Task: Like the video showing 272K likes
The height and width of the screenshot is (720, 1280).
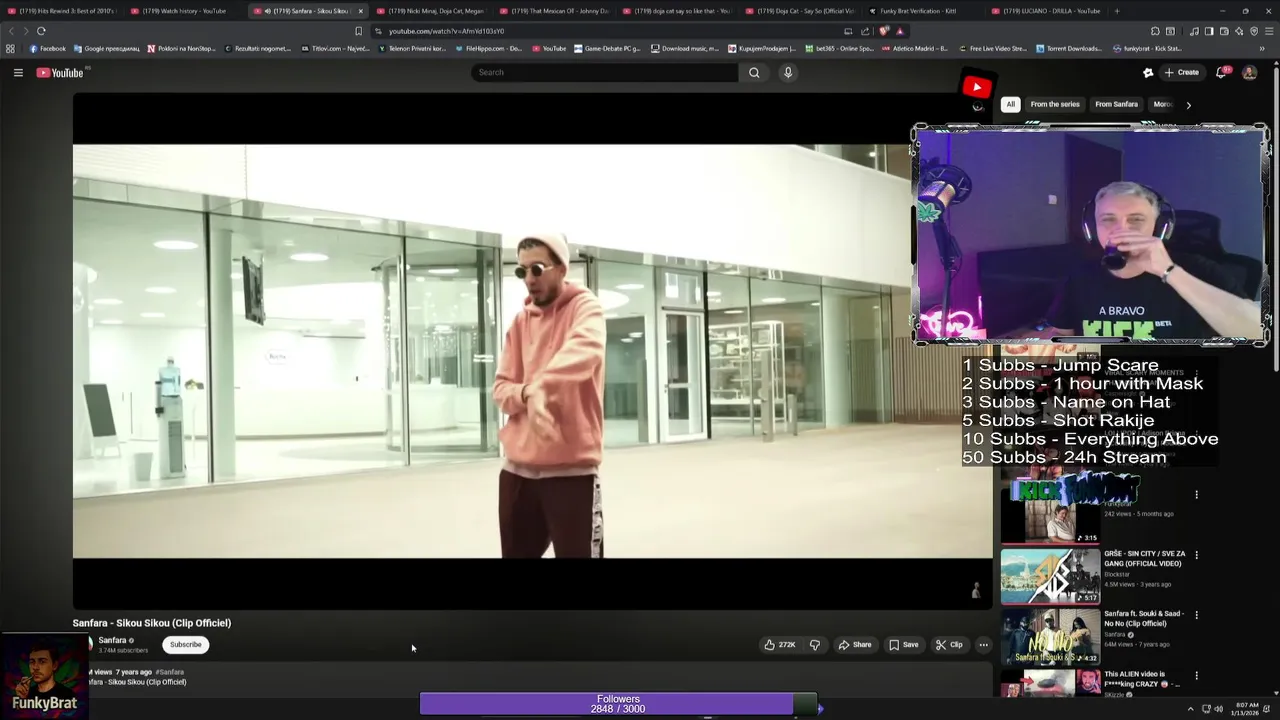Action: [x=780, y=645]
